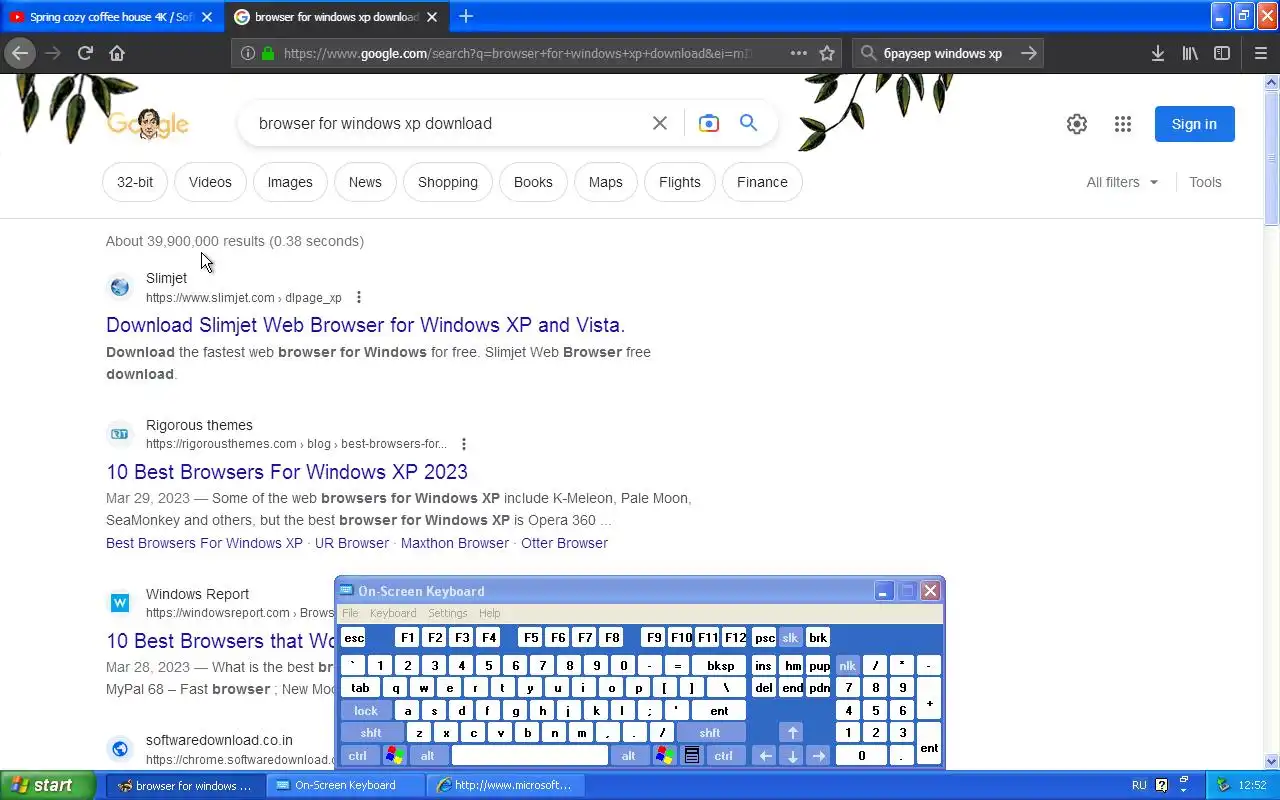Open the search Tools options
This screenshot has height=800, width=1280.
click(1205, 182)
